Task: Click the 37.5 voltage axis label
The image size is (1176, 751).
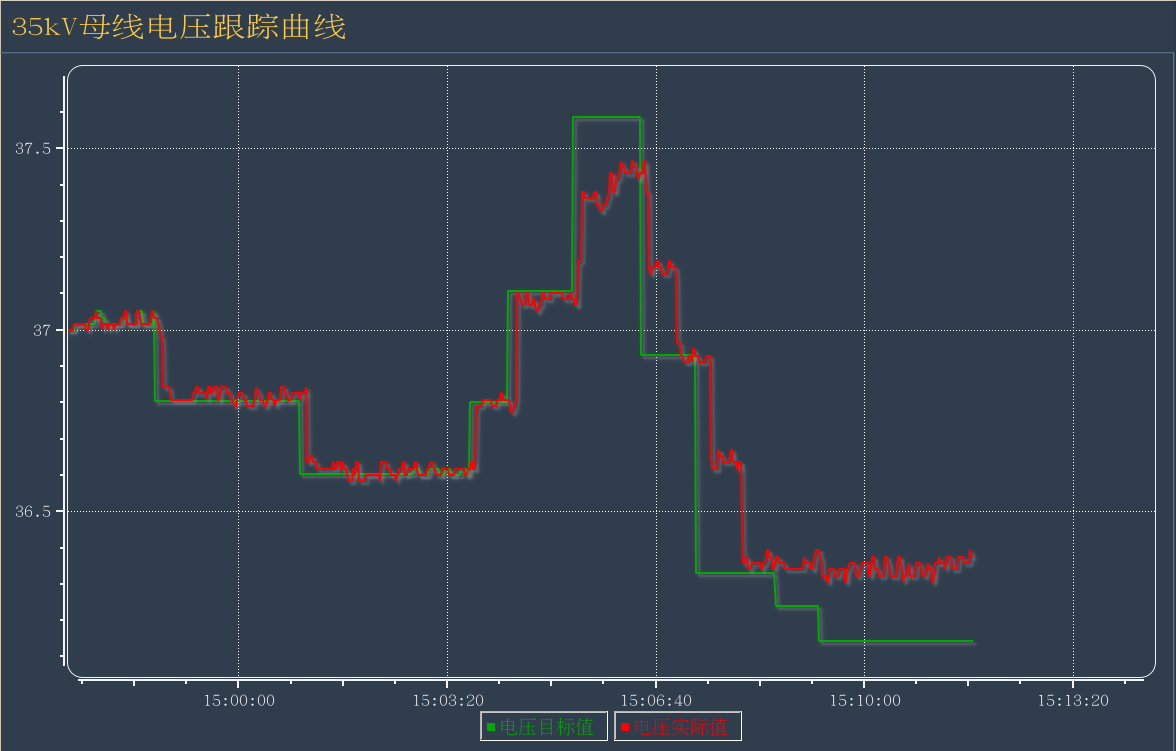Action: pos(33,149)
